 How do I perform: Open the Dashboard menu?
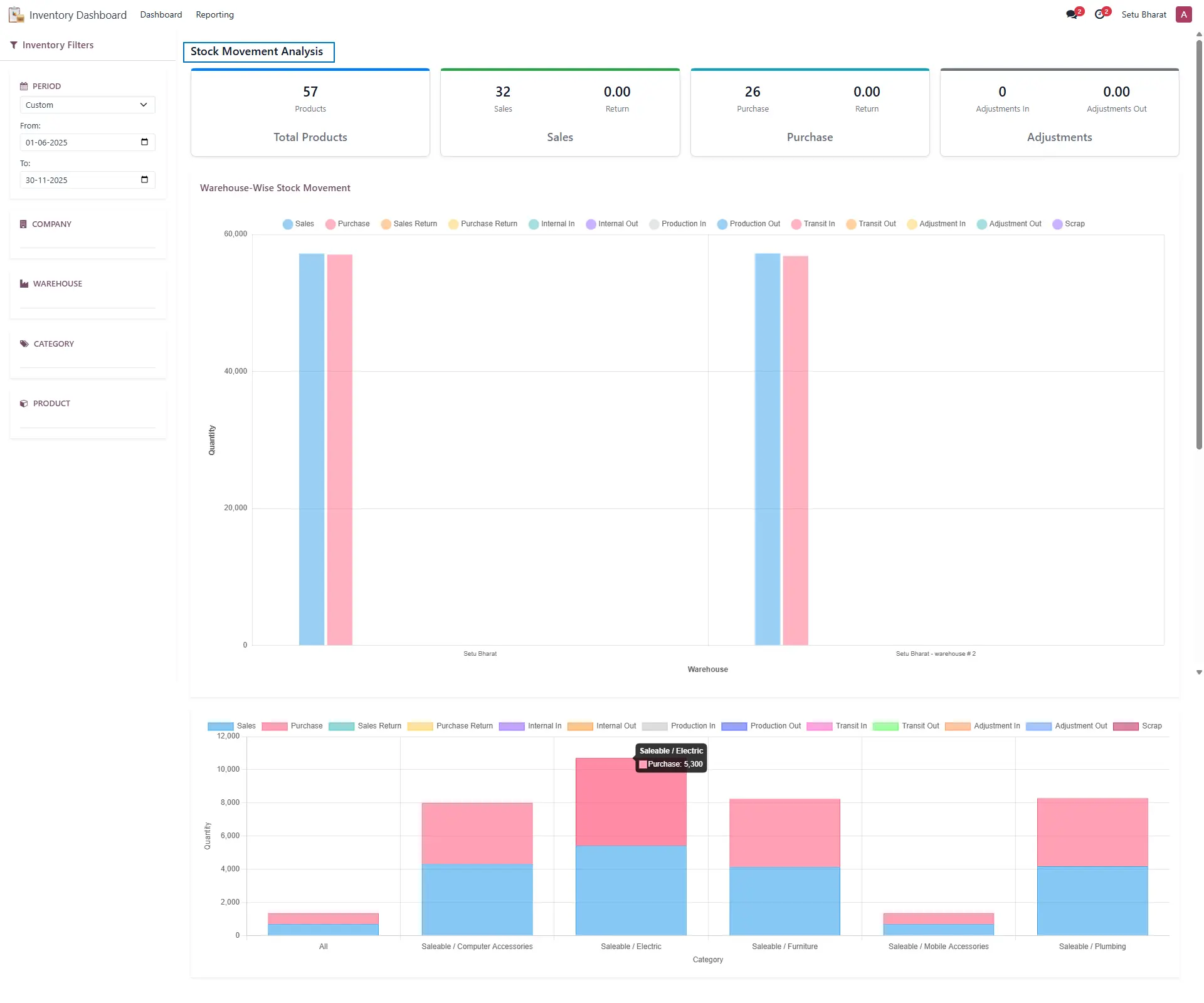[161, 14]
